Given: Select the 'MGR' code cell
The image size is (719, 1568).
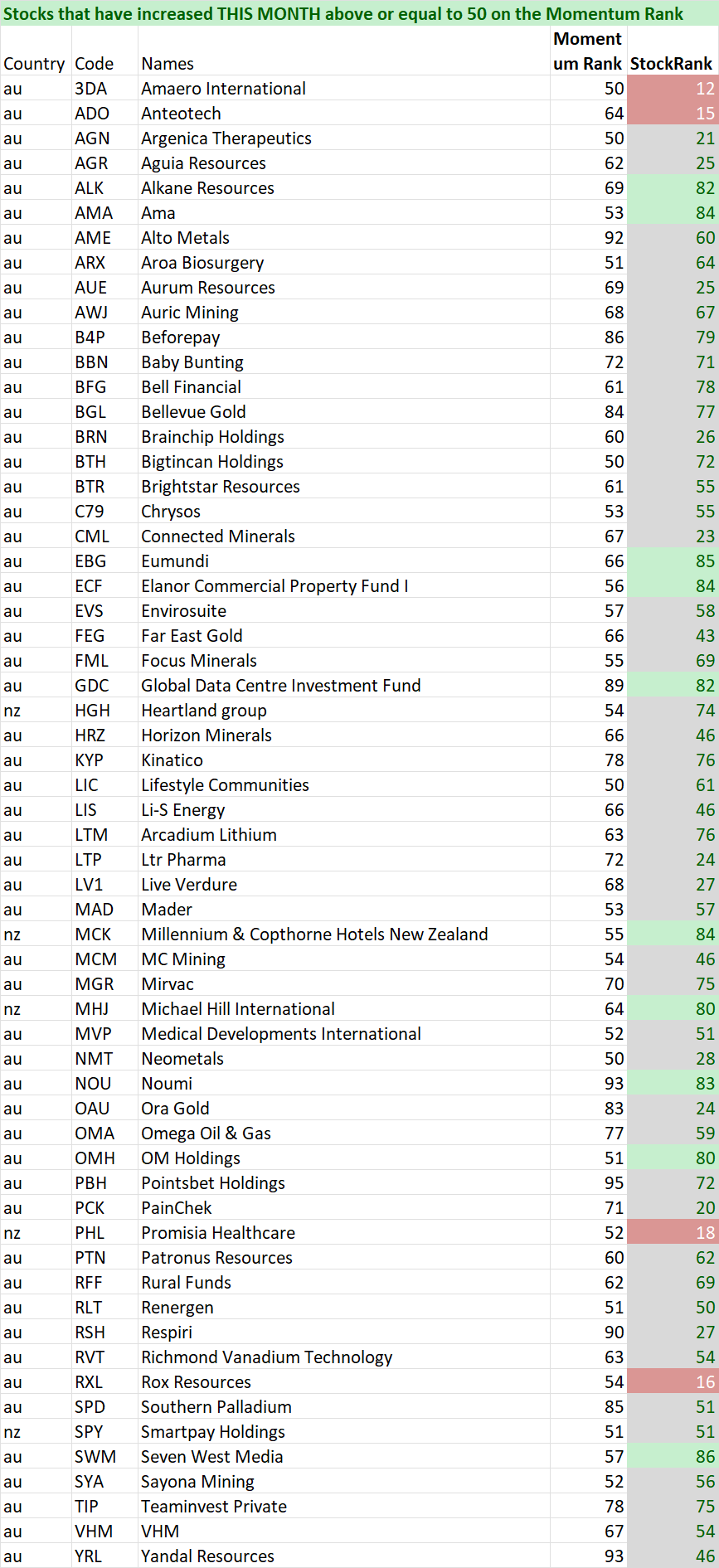Looking at the screenshot, I should [104, 983].
